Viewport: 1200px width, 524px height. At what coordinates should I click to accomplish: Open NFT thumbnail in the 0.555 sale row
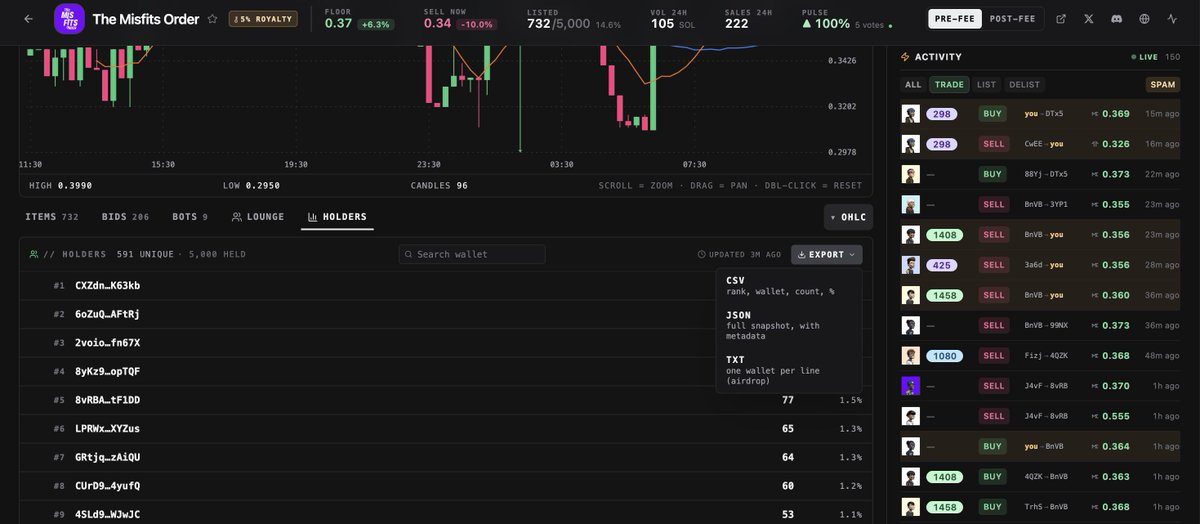coord(910,416)
